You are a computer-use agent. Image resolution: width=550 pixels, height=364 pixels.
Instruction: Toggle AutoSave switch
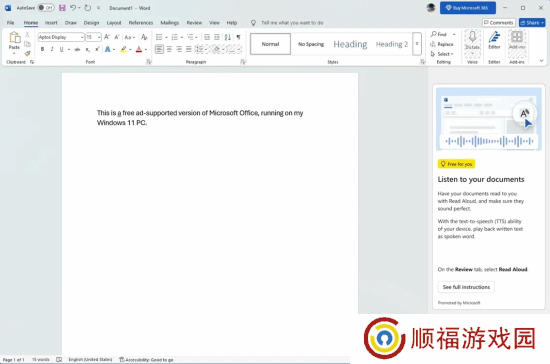click(x=46, y=8)
